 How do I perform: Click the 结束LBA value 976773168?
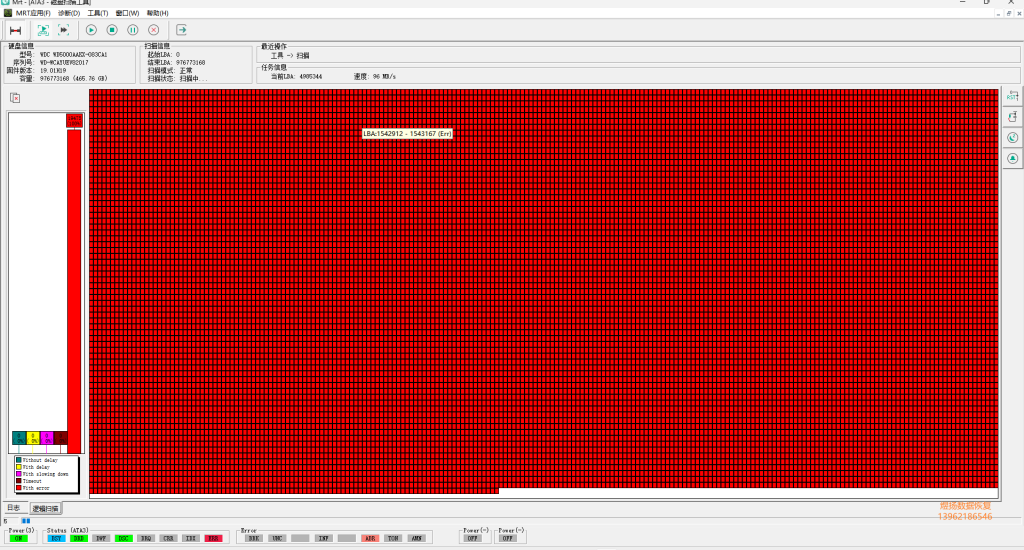[191, 63]
